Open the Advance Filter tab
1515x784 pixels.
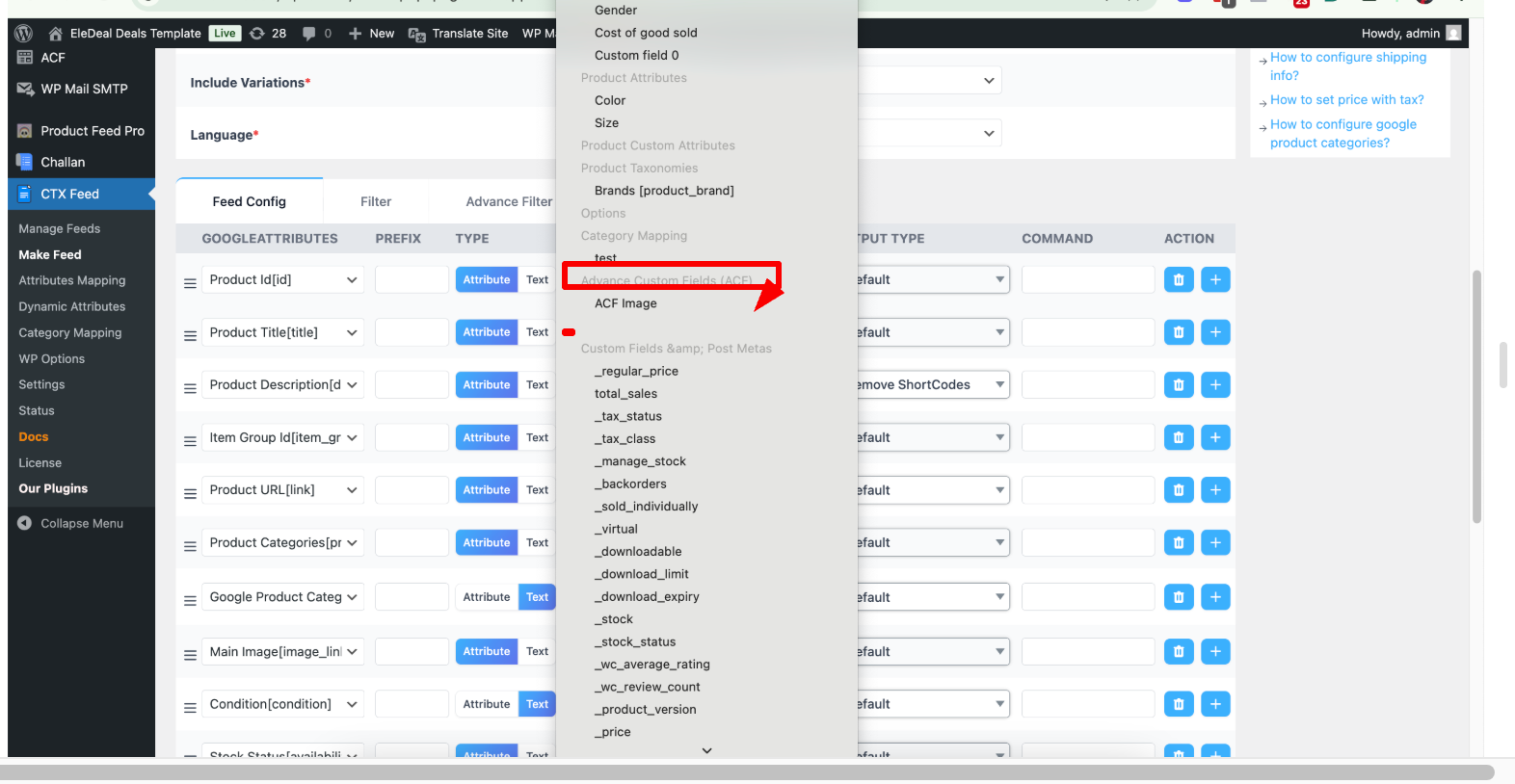[509, 201]
